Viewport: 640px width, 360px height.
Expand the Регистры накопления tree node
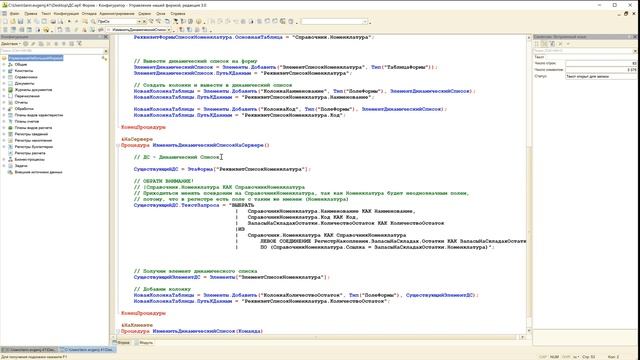pyautogui.click(x=4, y=140)
